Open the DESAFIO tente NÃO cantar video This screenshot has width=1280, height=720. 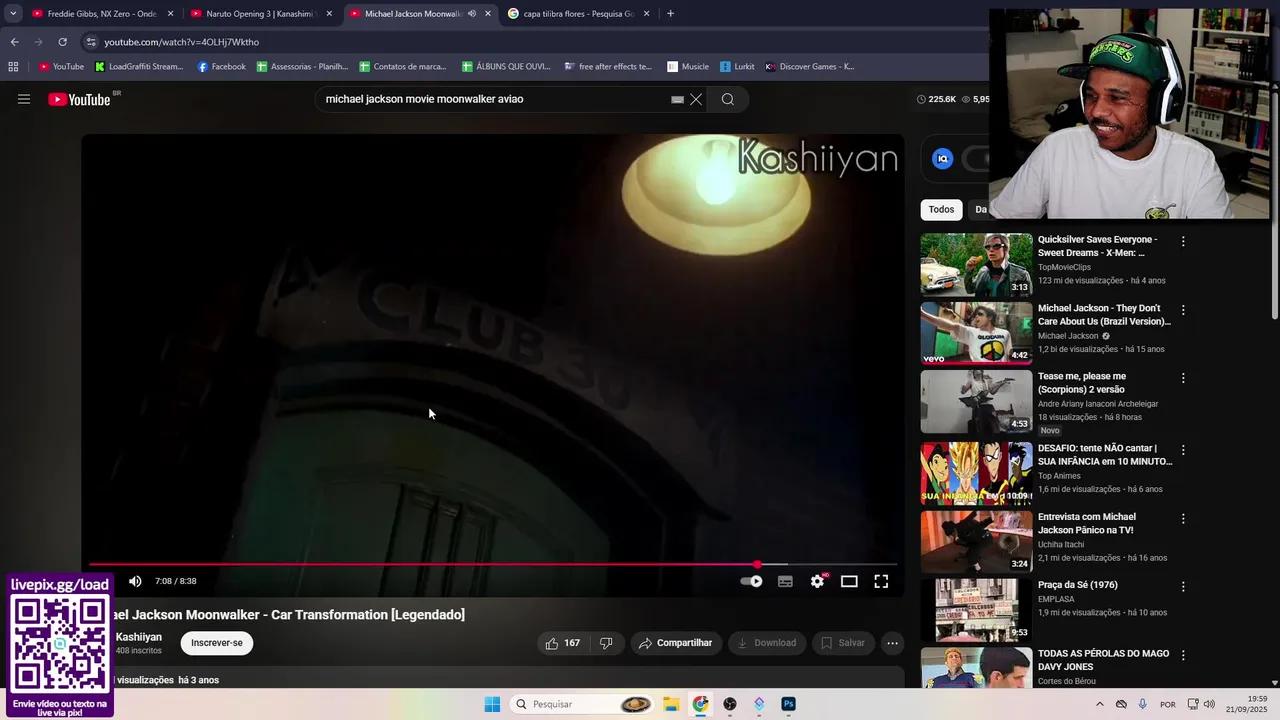point(1105,455)
